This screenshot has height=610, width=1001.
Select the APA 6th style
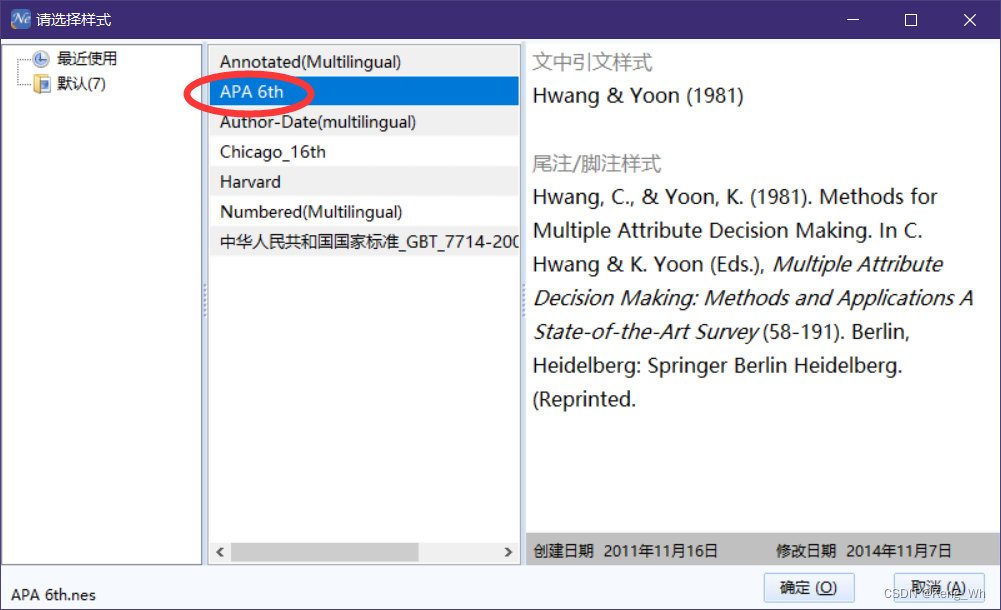tap(364, 91)
